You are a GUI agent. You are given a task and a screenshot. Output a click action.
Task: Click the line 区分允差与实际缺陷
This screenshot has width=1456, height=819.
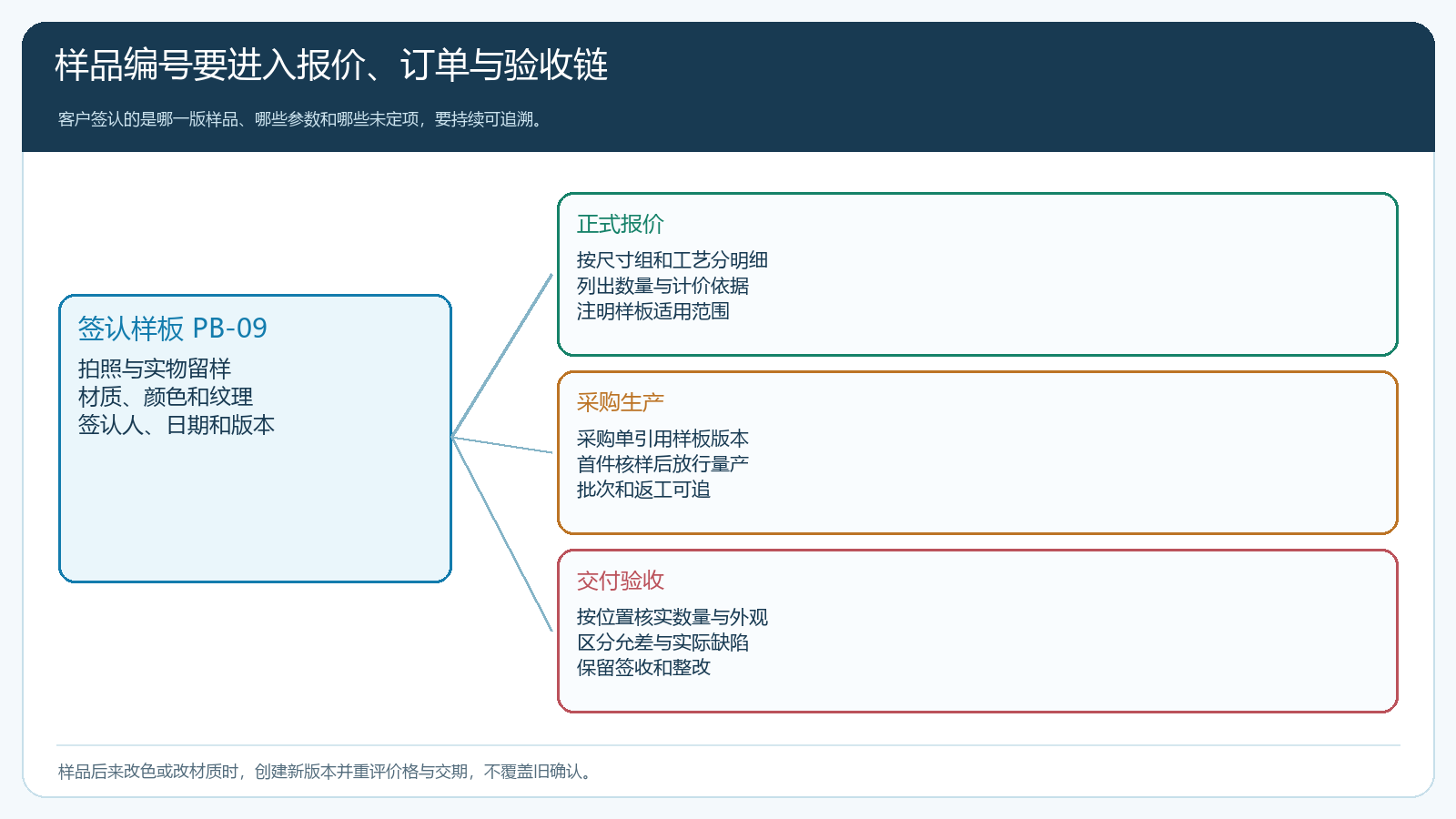tap(662, 642)
